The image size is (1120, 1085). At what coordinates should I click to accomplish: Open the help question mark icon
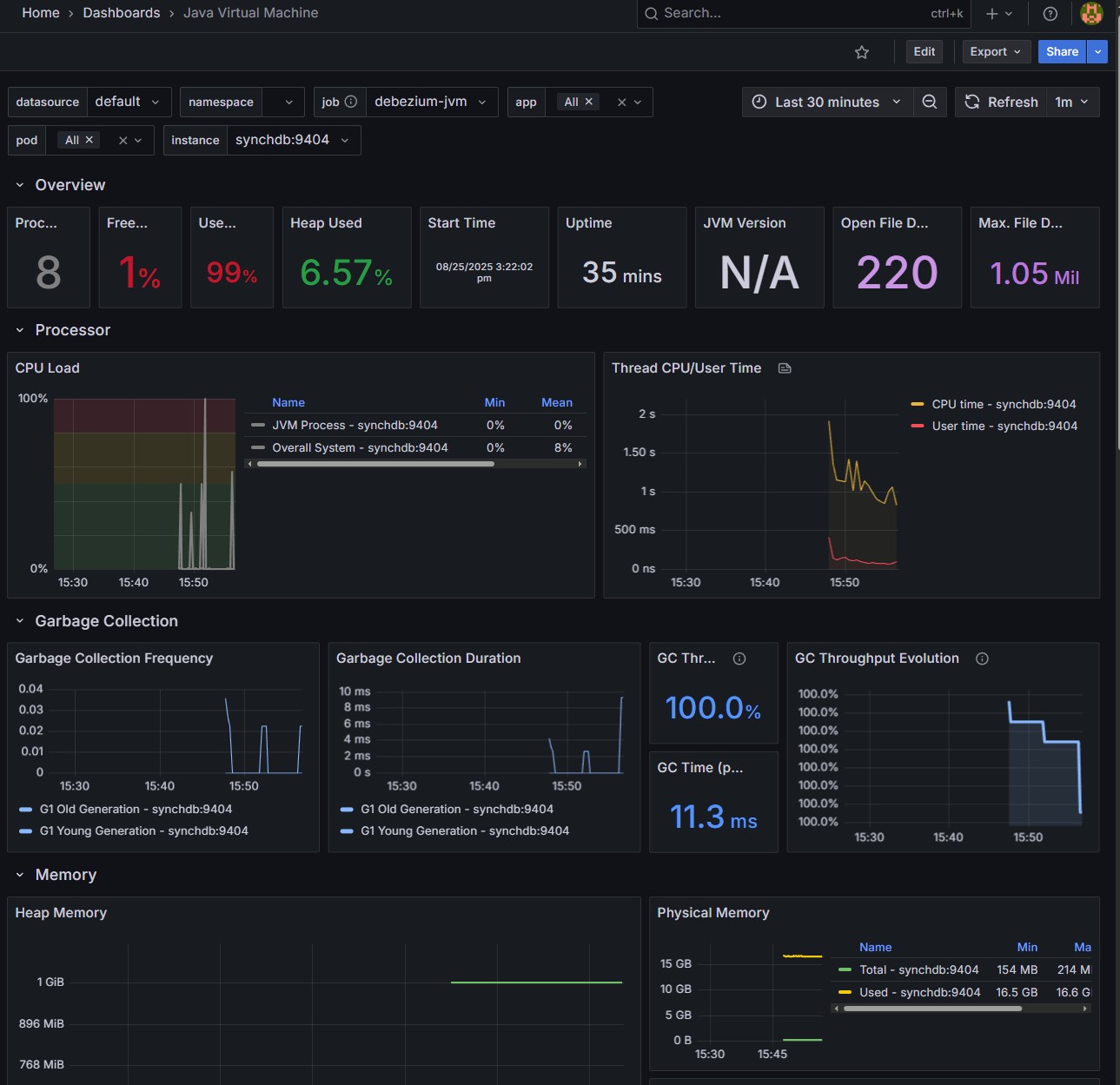point(1050,13)
